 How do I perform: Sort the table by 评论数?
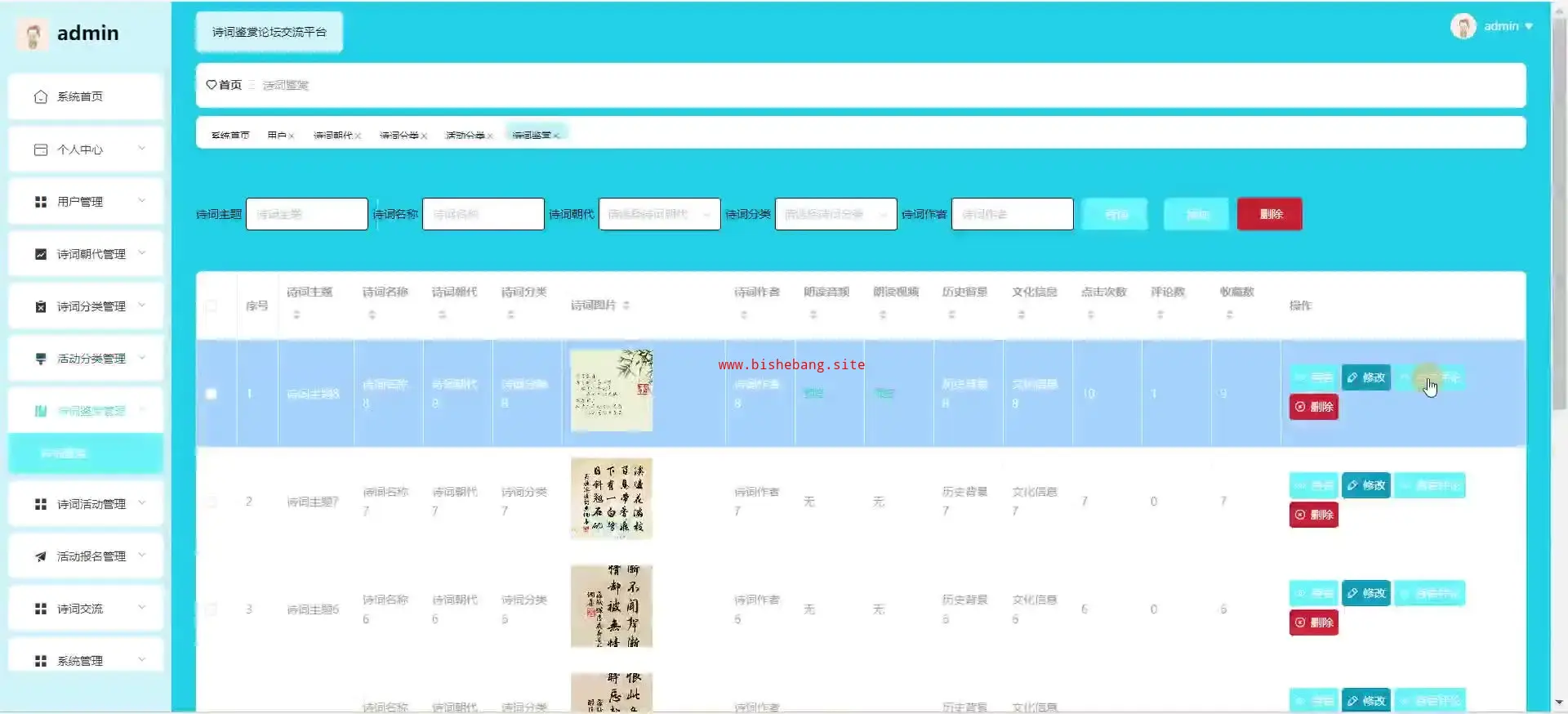pos(1160,315)
